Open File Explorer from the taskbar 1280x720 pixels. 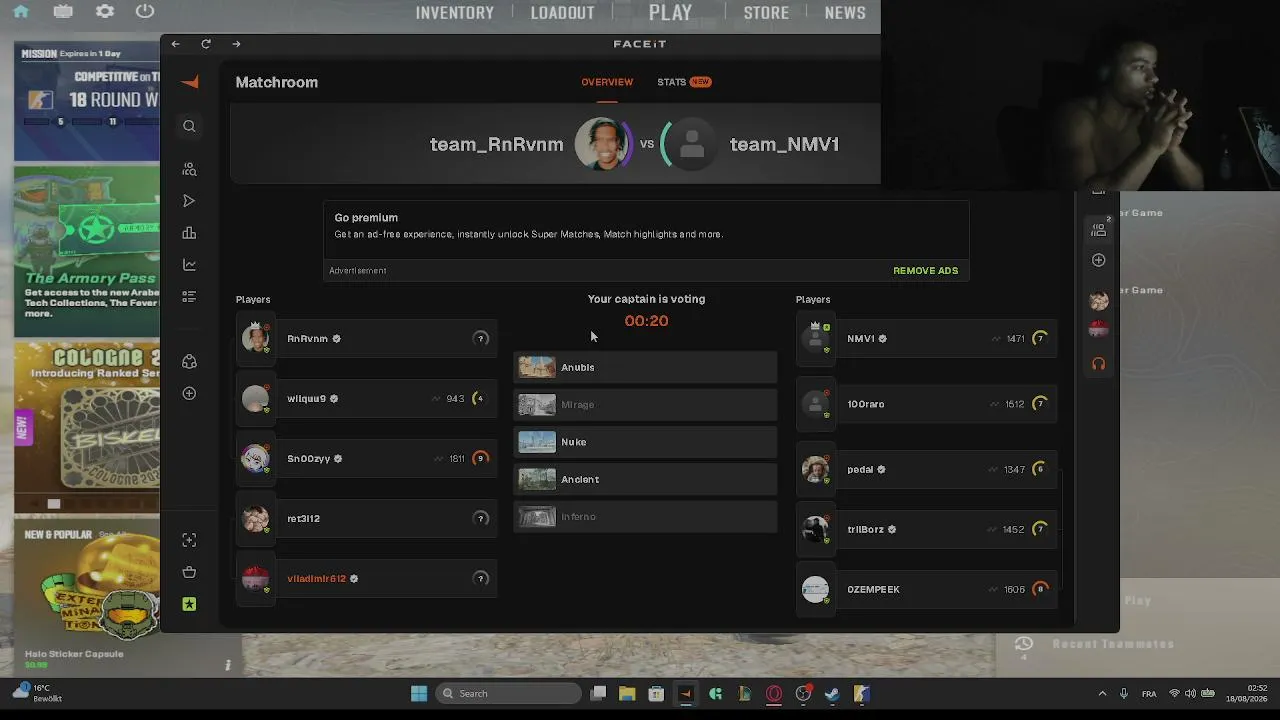pos(627,694)
